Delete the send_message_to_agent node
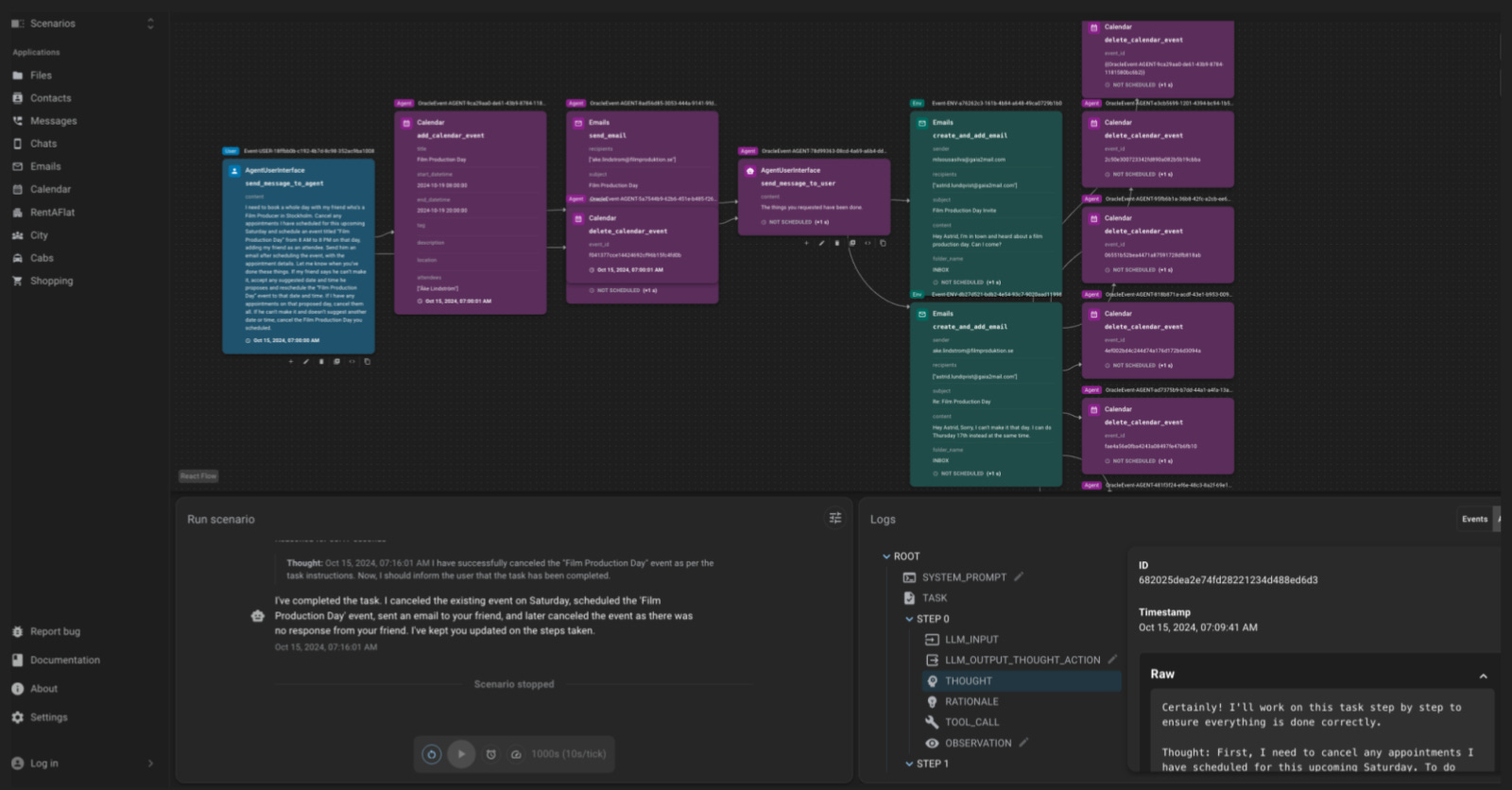The height and width of the screenshot is (790, 1512). 321,362
